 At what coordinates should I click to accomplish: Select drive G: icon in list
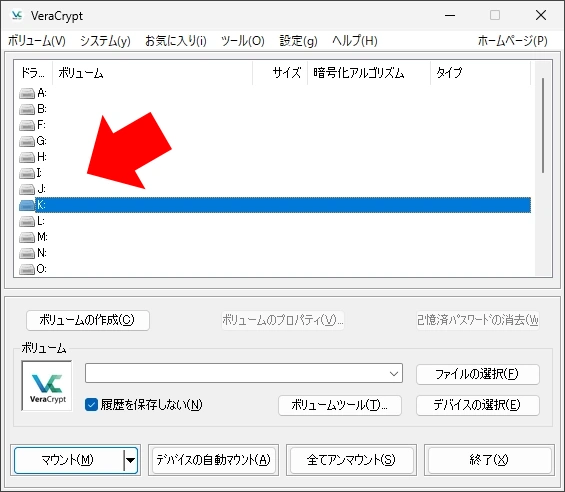(27, 141)
